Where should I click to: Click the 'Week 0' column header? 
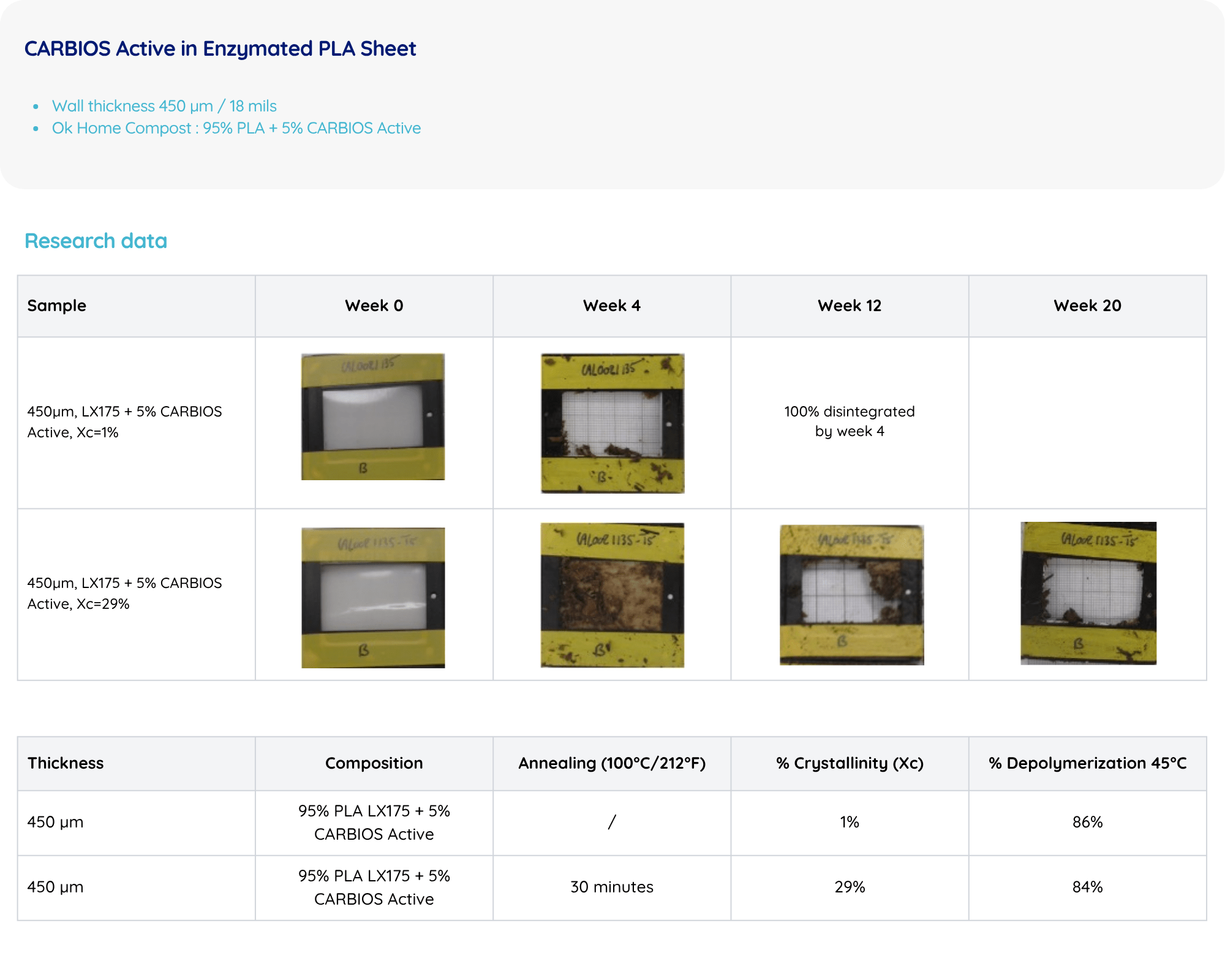374,306
